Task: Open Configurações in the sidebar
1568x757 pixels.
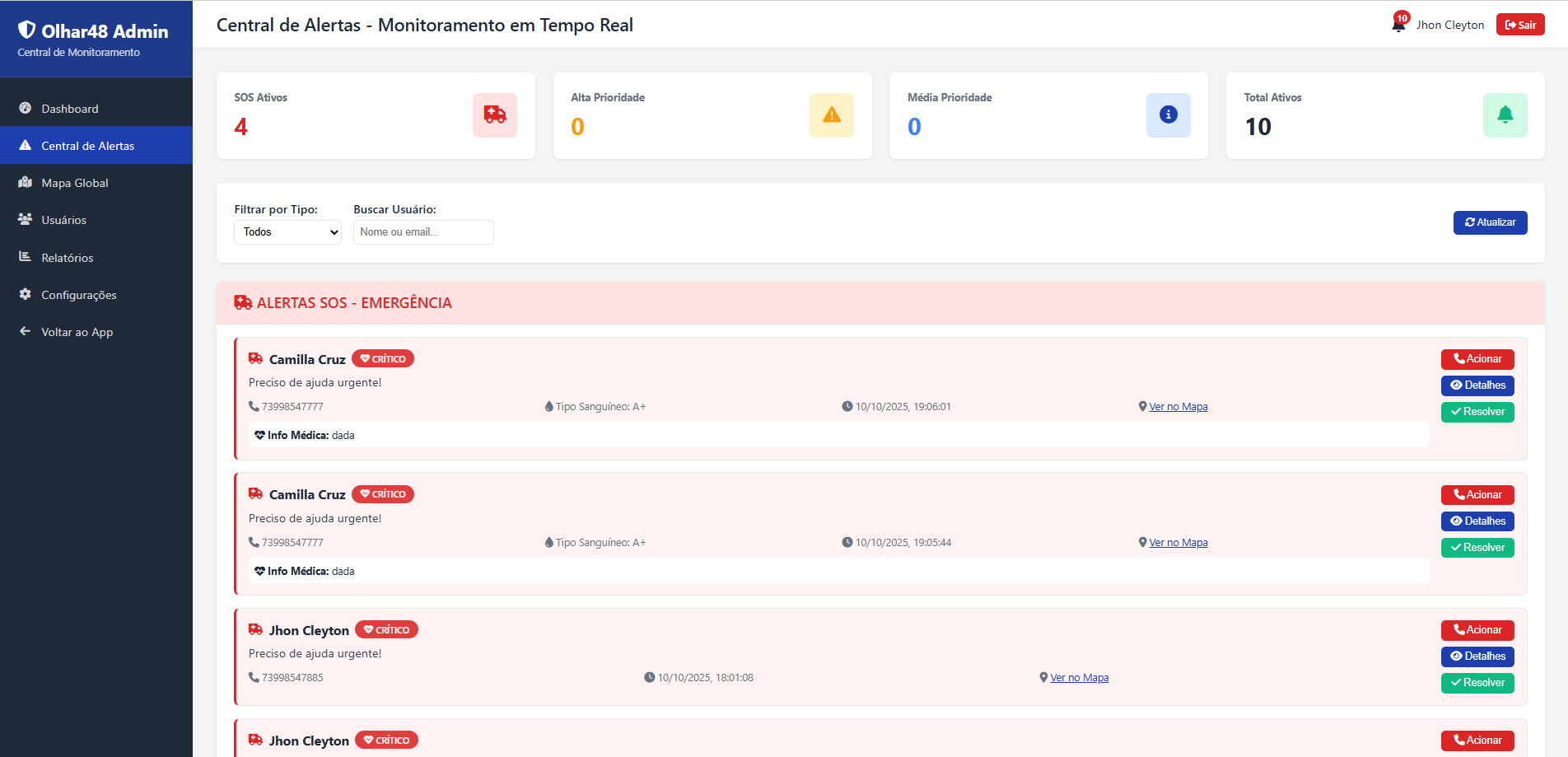Action: 79,295
